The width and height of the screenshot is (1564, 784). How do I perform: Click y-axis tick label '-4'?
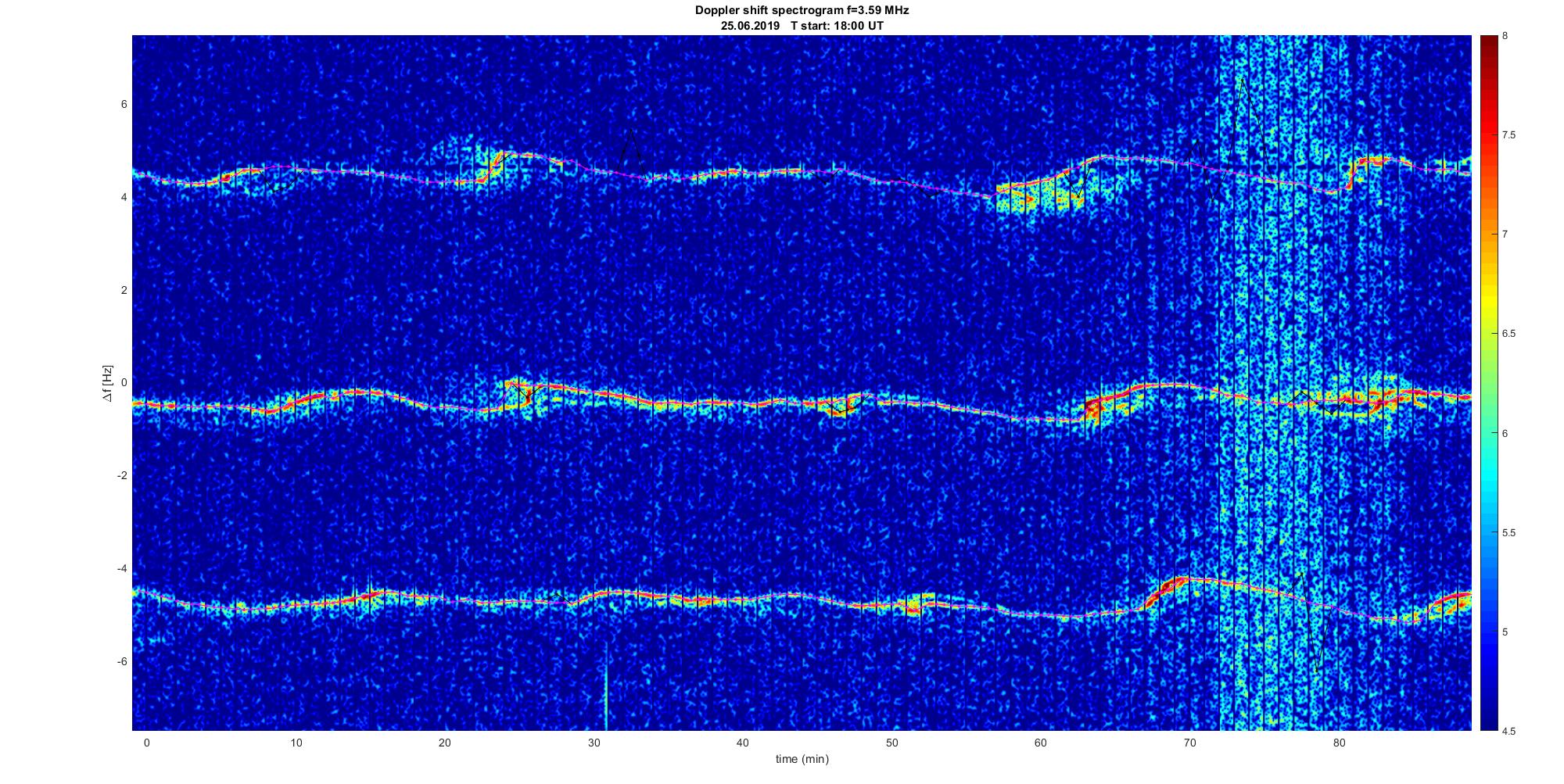point(123,569)
